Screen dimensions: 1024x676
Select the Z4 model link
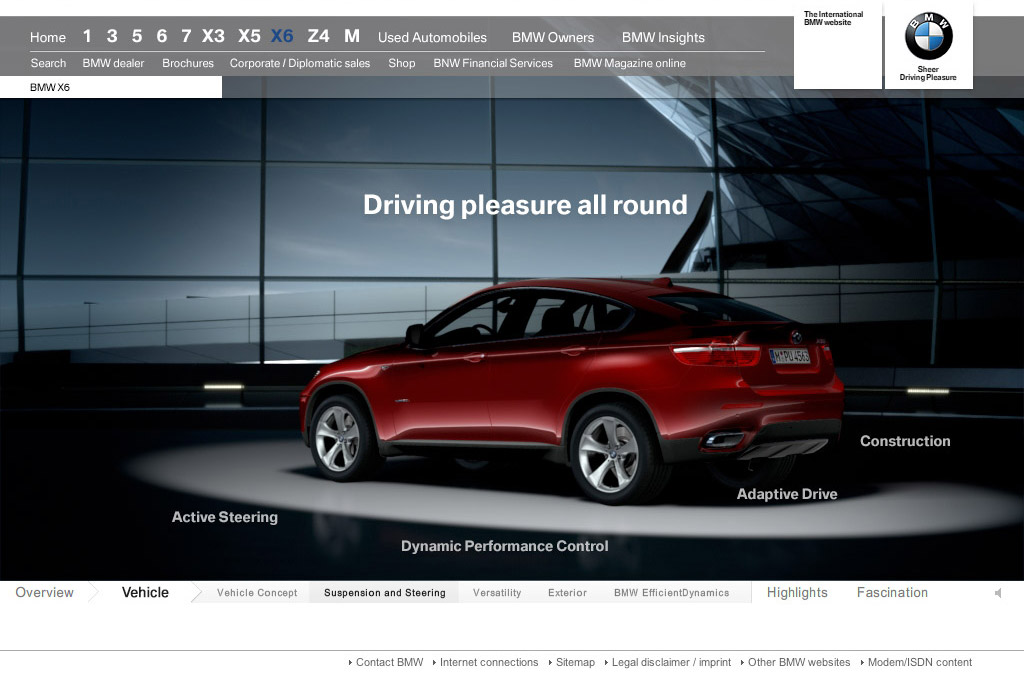[x=318, y=36]
